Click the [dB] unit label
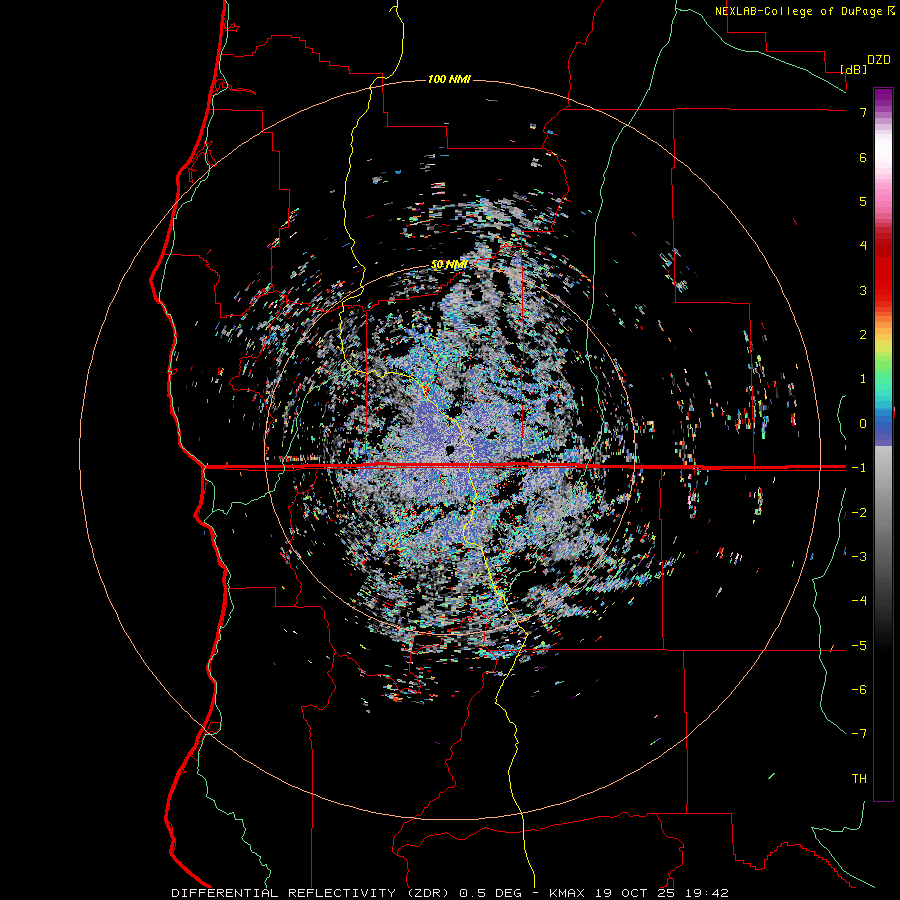Viewport: 900px width, 900px height. tap(854, 70)
